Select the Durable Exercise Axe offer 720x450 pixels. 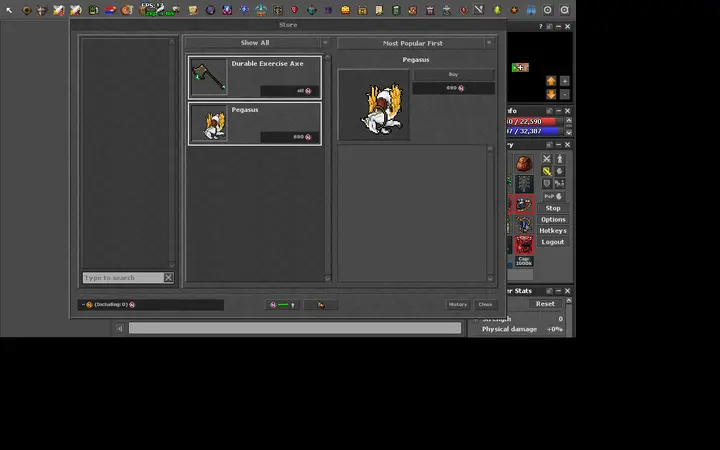(x=255, y=78)
